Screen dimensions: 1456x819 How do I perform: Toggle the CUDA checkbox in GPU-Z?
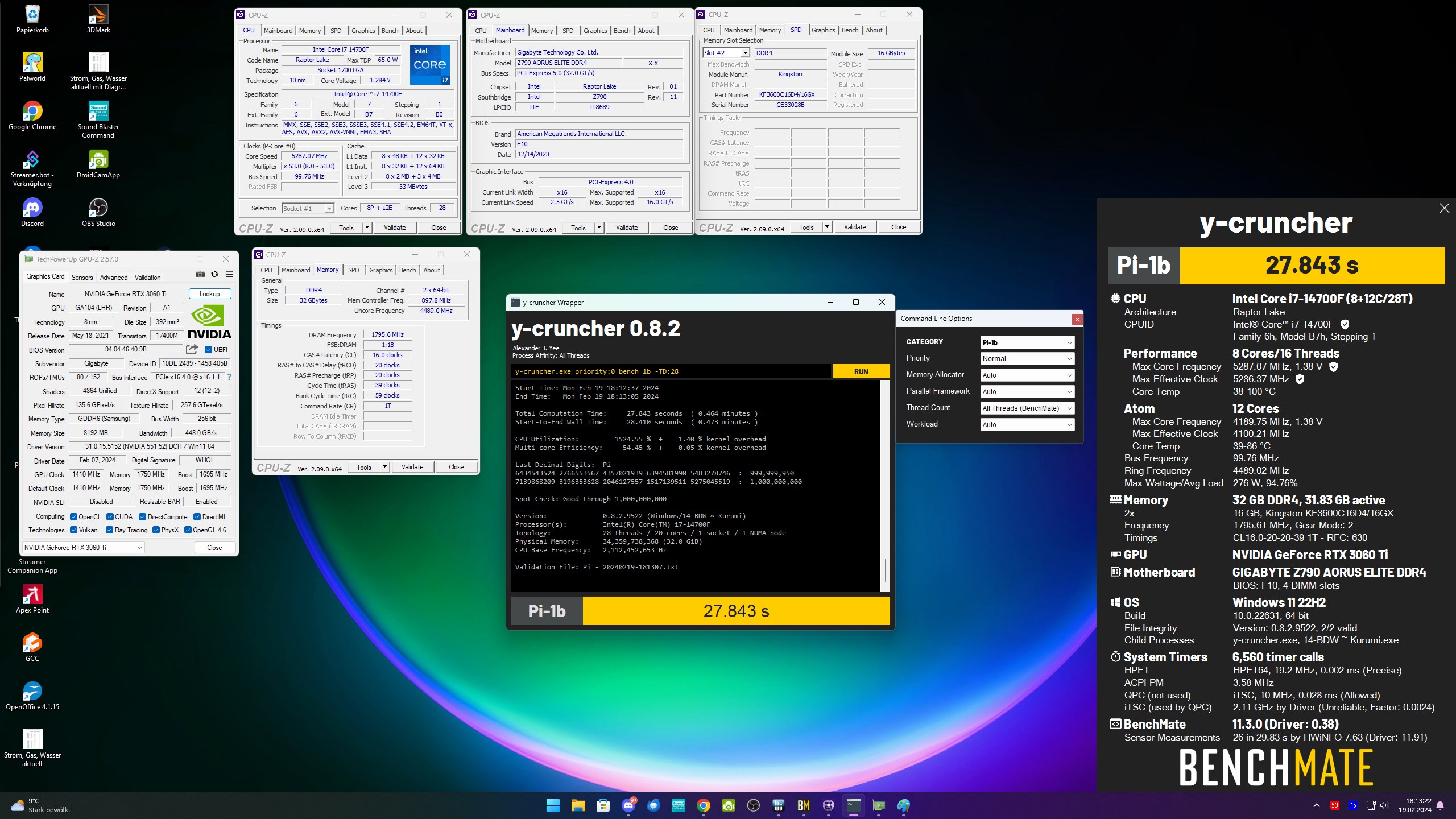click(x=110, y=517)
